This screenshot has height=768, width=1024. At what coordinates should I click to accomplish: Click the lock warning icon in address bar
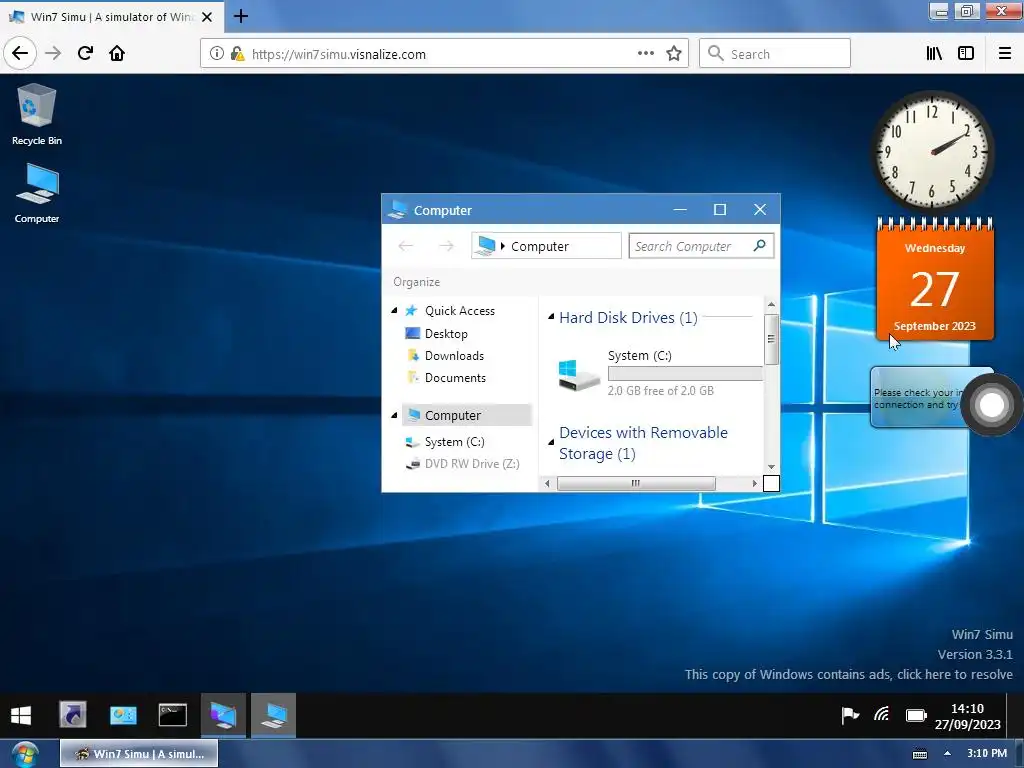238,54
